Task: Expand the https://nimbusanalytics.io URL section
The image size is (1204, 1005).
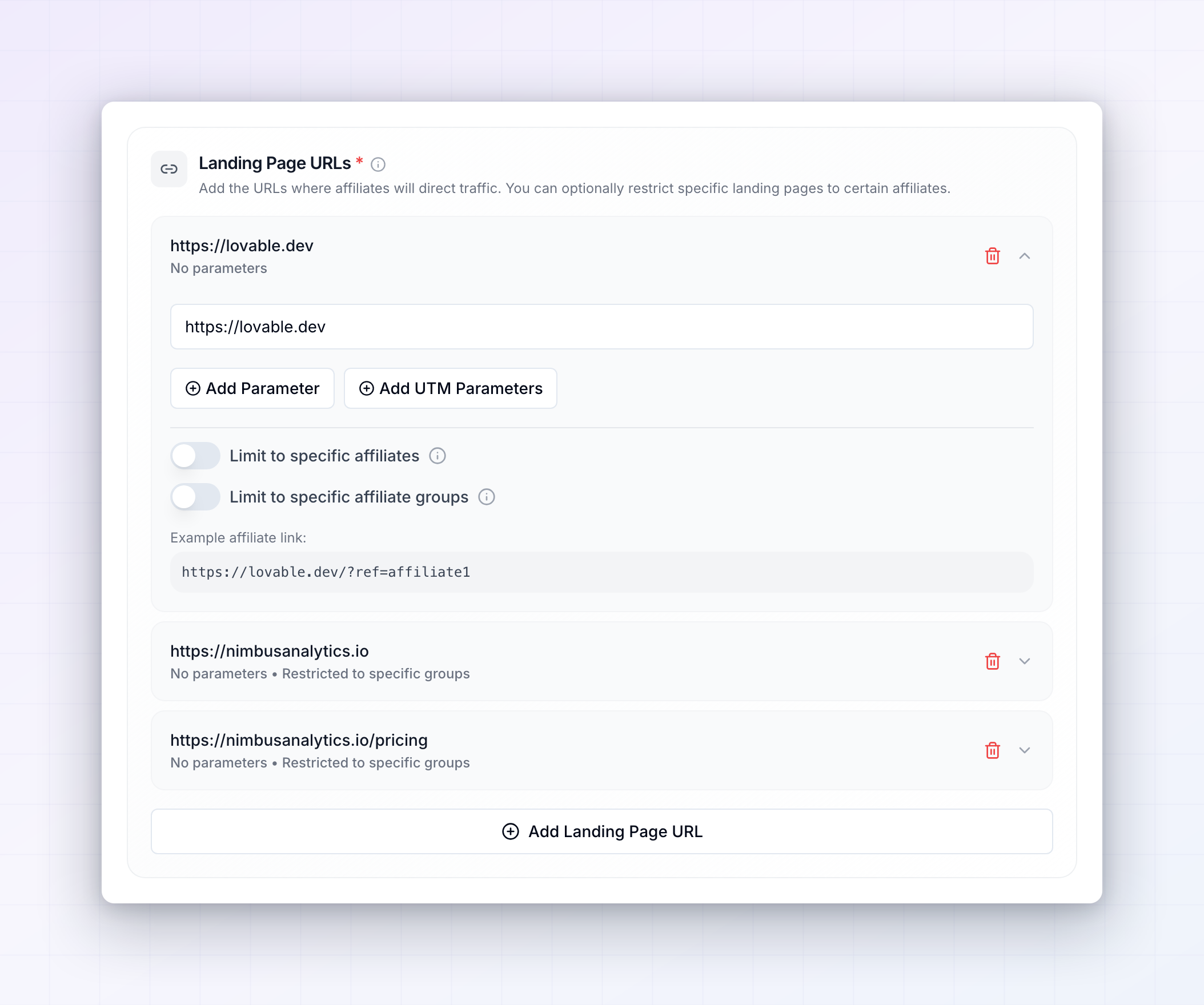Action: (x=1025, y=661)
